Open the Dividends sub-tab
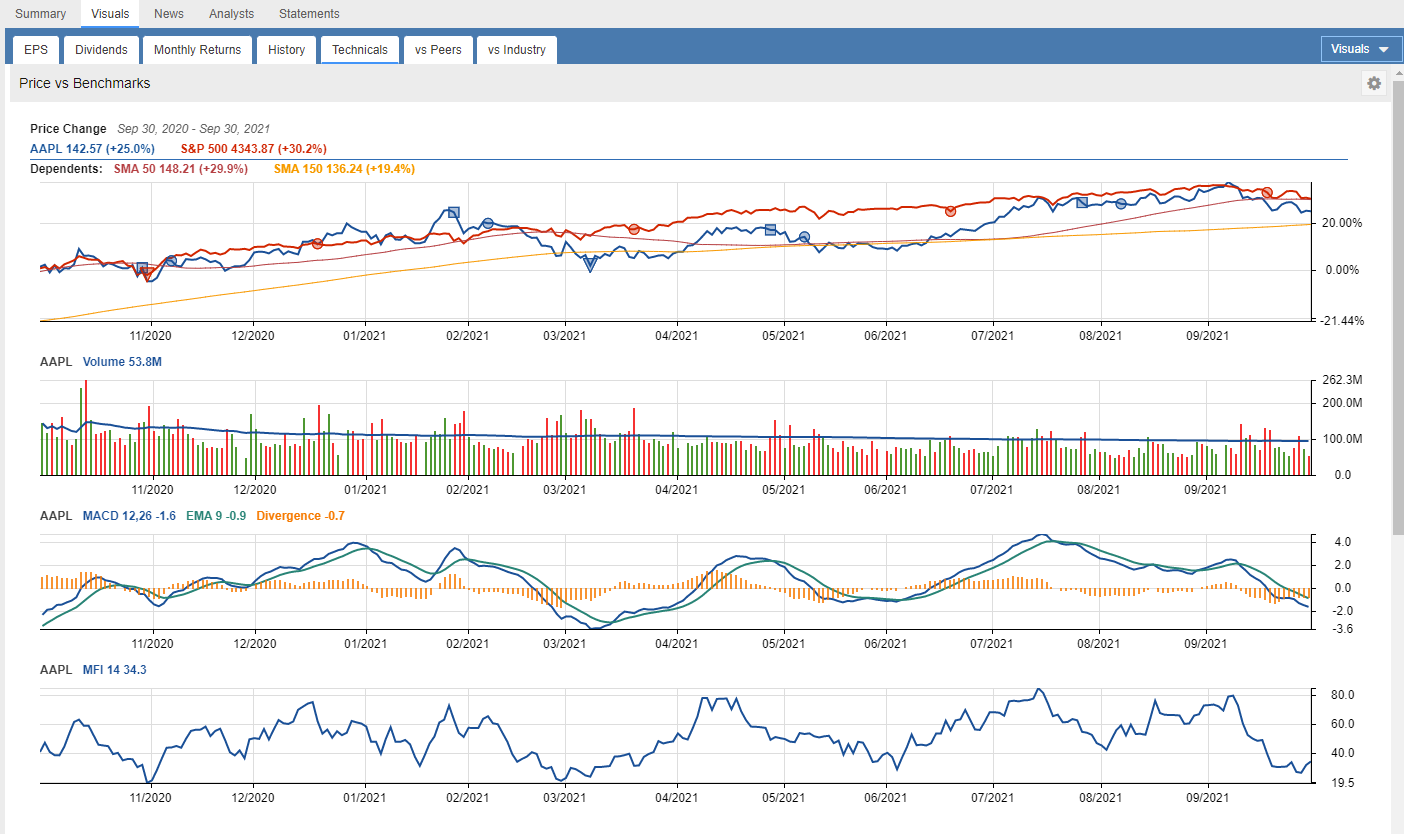Image resolution: width=1404 pixels, height=834 pixels. [102, 50]
